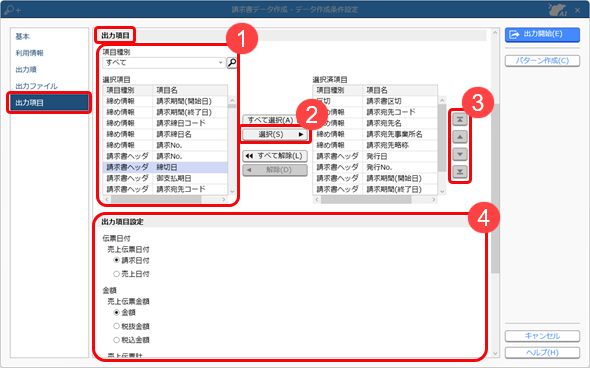Click vertical scrollbar of 選択済項目 list

(x=442, y=137)
